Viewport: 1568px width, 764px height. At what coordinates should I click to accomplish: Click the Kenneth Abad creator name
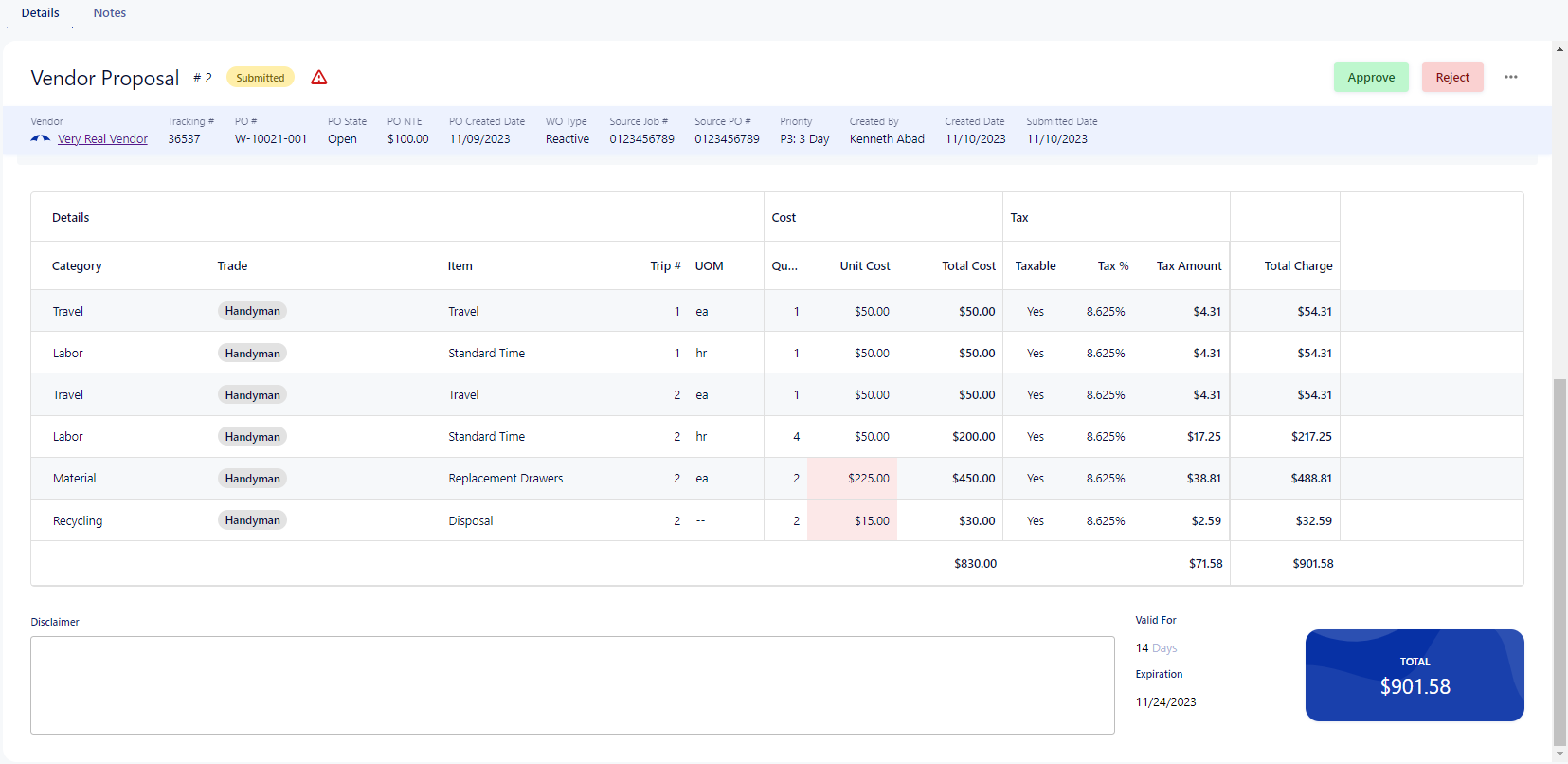(x=887, y=138)
